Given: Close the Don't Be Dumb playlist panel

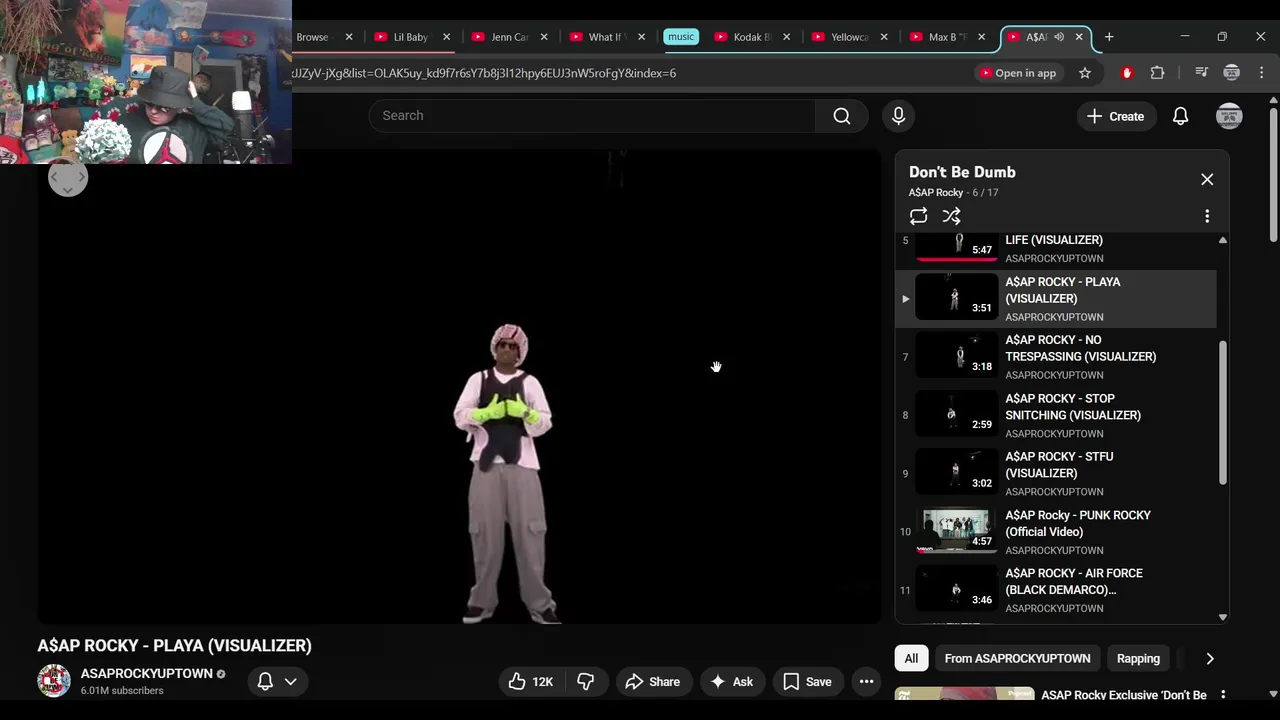Looking at the screenshot, I should 1207,180.
